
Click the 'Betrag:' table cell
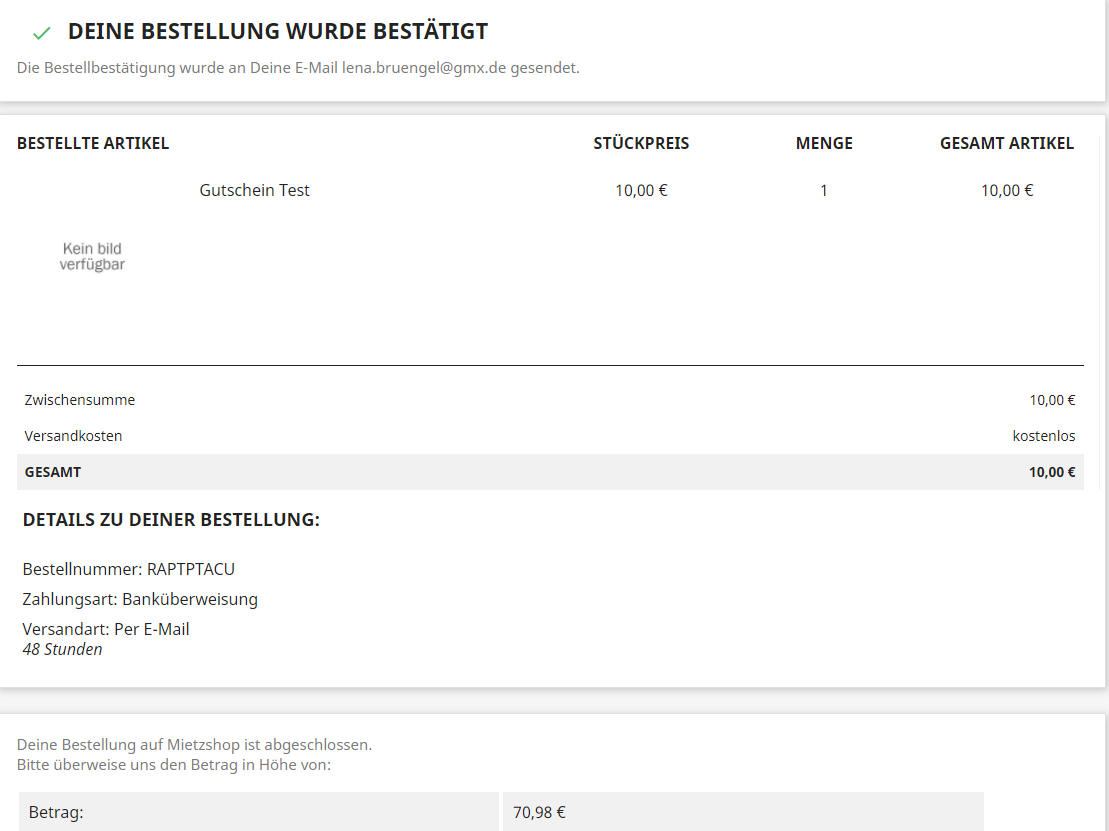(x=259, y=812)
